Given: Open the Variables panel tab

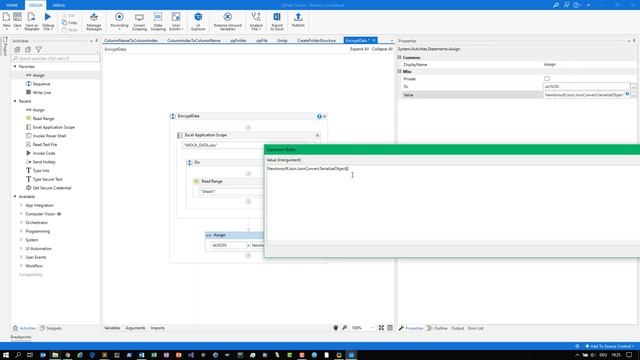Looking at the screenshot, I should (112, 328).
